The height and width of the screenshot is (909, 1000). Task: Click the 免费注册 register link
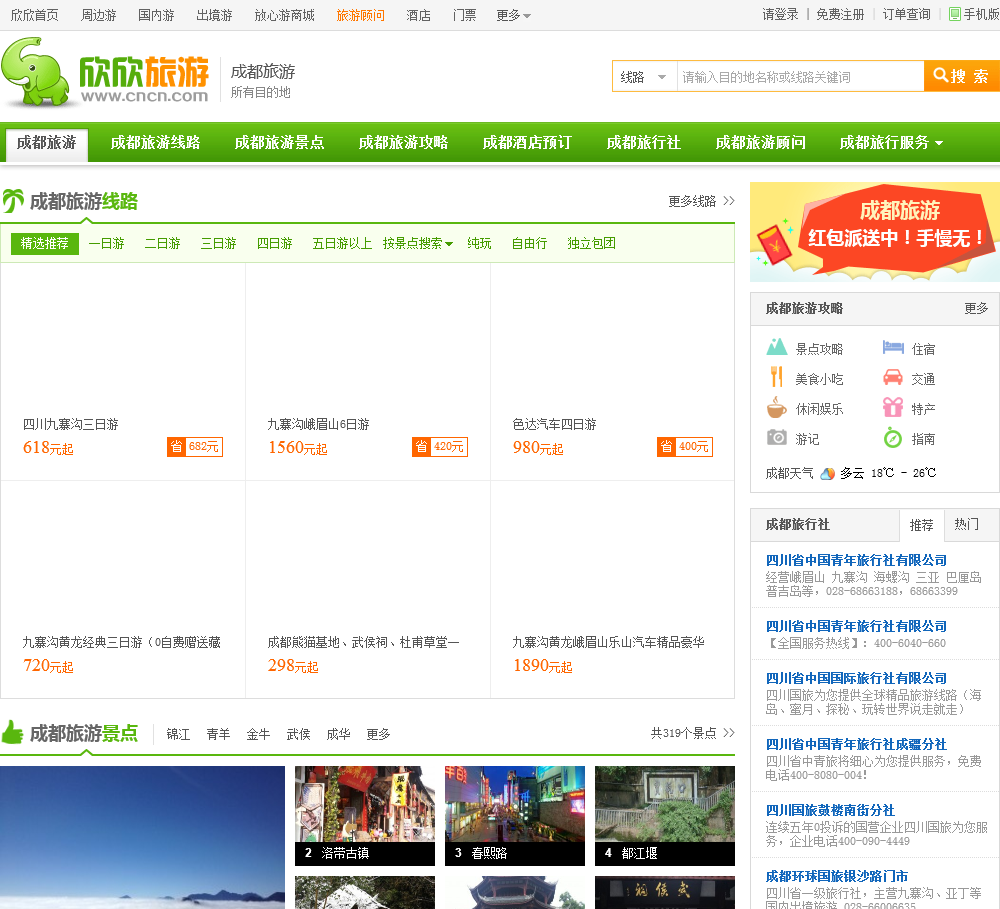click(841, 14)
